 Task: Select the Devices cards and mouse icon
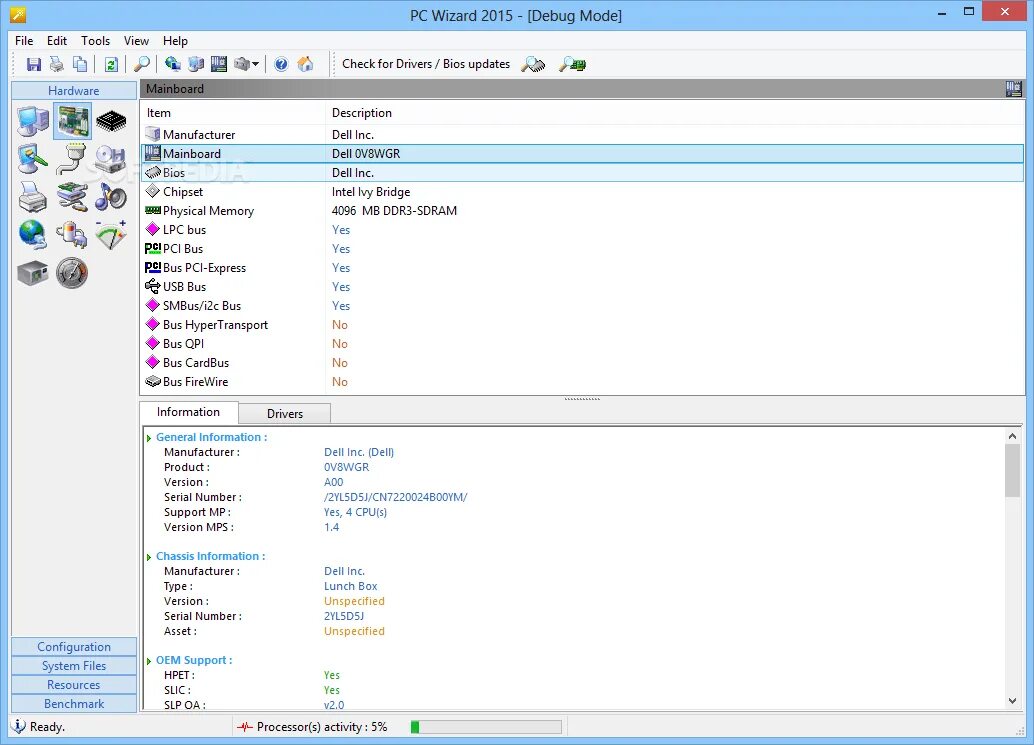point(72,196)
